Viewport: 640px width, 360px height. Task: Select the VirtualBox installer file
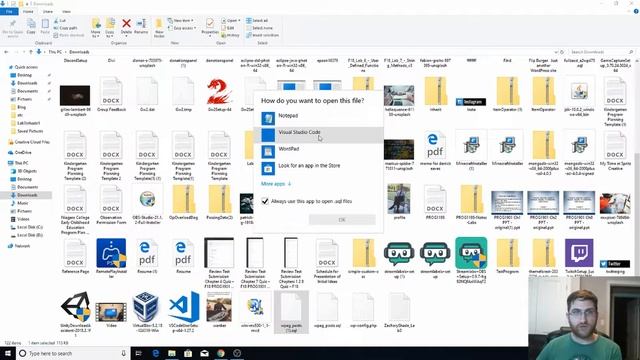click(x=147, y=312)
